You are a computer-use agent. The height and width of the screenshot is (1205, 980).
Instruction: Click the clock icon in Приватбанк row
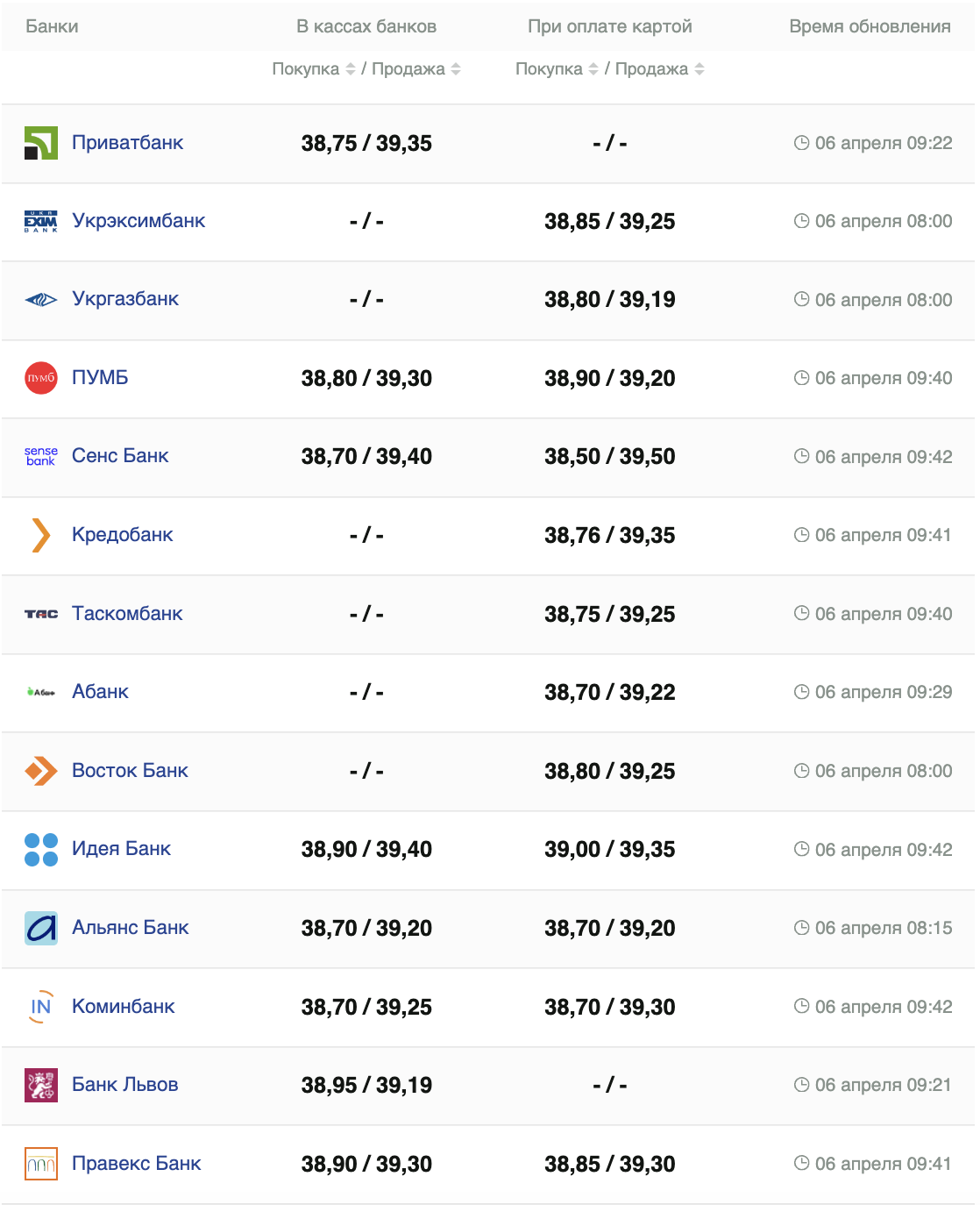tap(801, 143)
